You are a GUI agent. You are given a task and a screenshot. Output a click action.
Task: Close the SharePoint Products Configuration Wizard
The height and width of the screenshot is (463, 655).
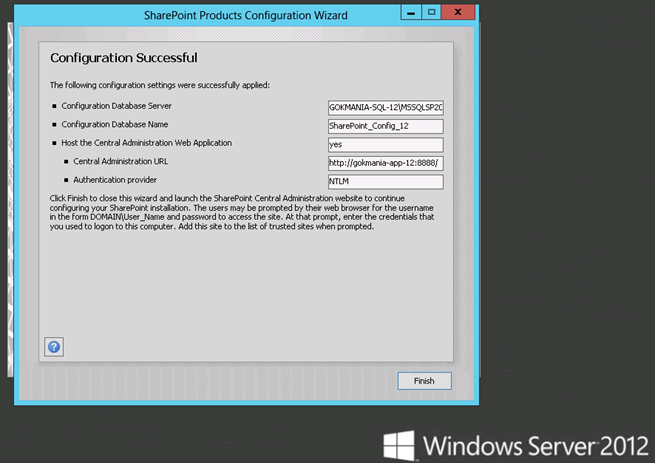[x=458, y=12]
